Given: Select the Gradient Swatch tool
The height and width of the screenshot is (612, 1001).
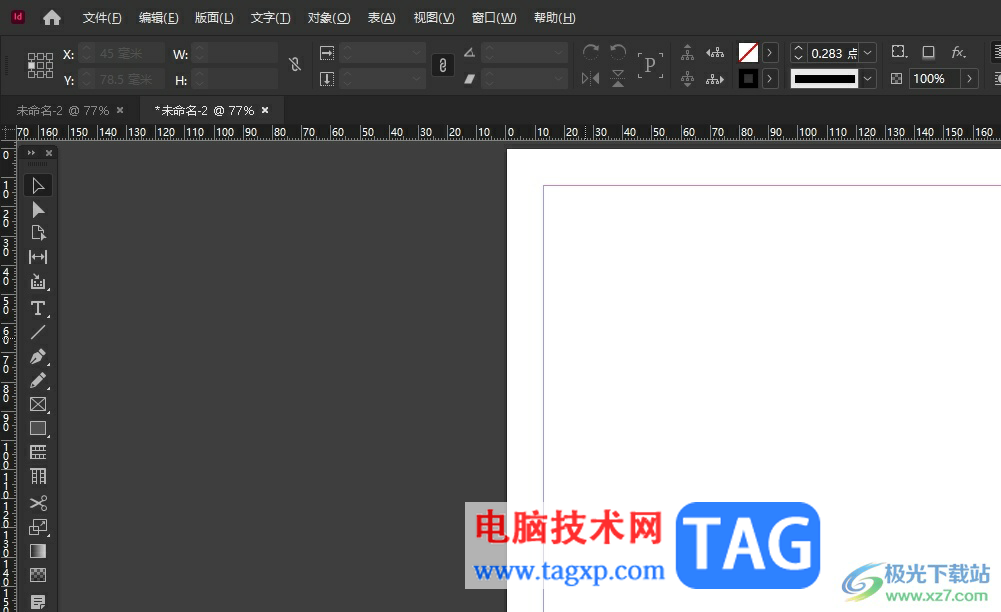Looking at the screenshot, I should tap(38, 551).
